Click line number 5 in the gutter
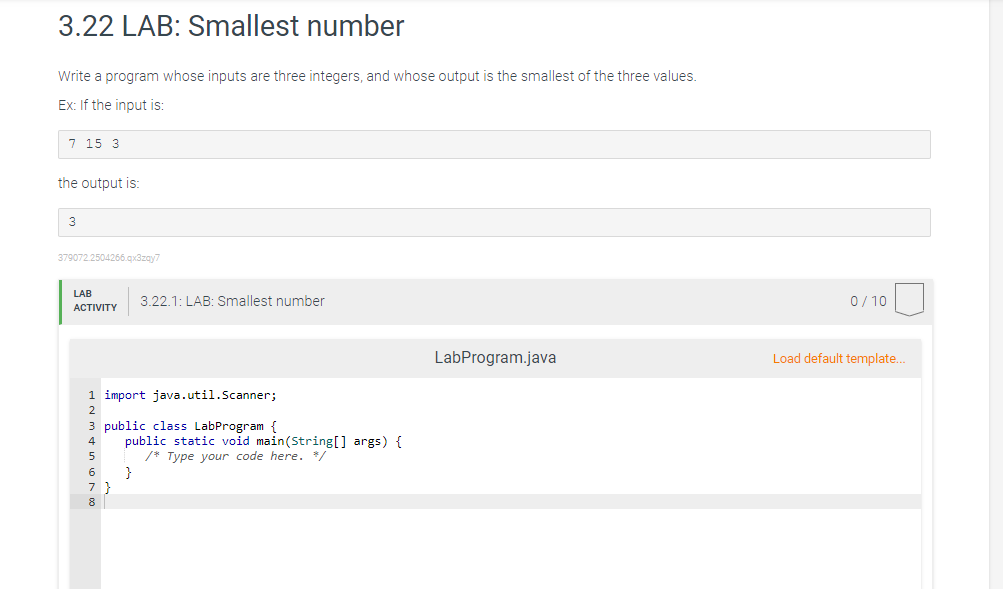Screen dimensions: 1003x589 pos(91,457)
